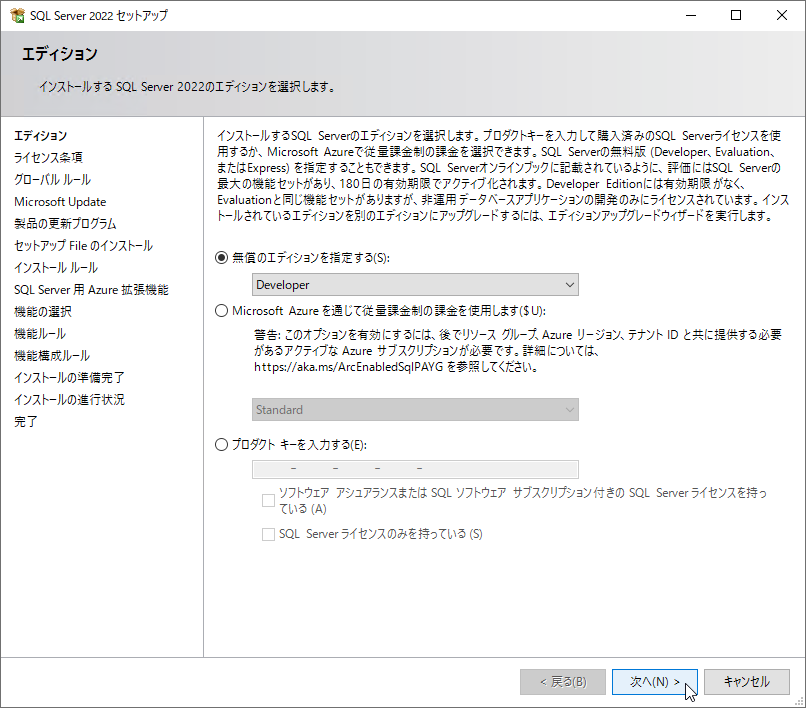Click the 次へ(N) > button
Image resolution: width=806 pixels, height=708 pixels.
[x=654, y=682]
